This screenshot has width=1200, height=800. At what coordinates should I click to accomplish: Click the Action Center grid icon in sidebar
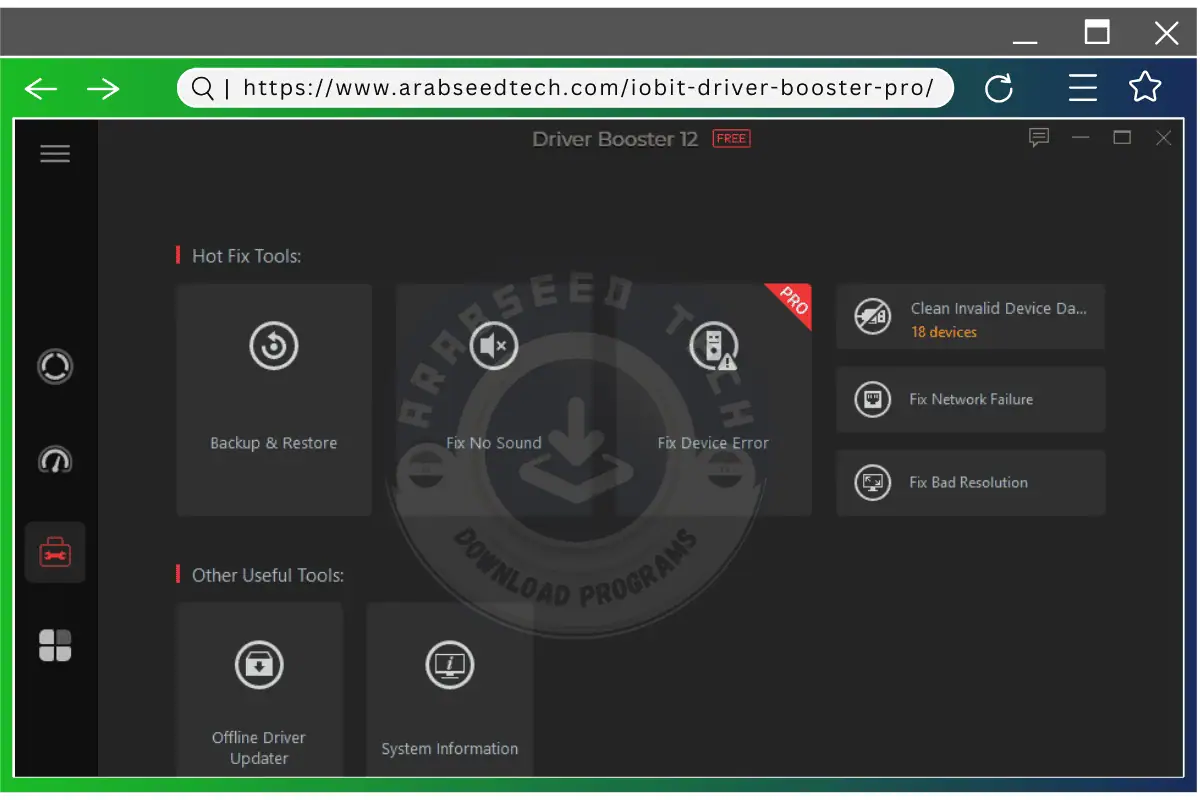[55, 646]
